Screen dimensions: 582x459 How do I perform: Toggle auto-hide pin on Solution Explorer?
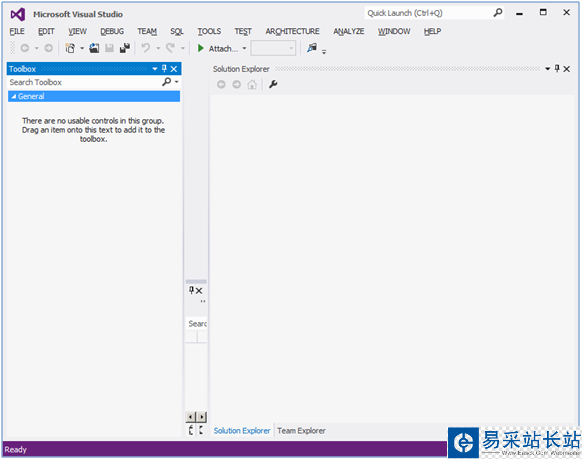coord(557,68)
